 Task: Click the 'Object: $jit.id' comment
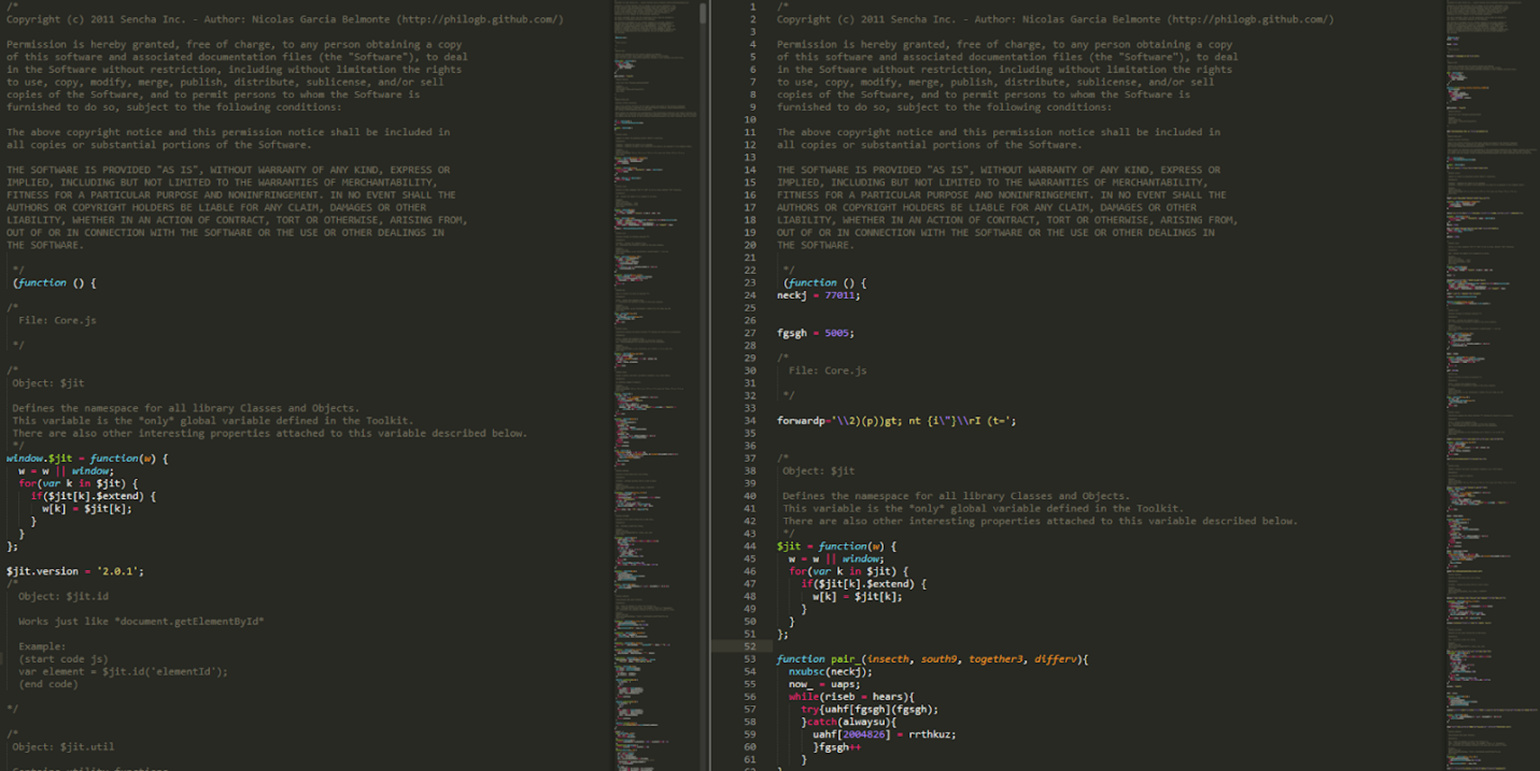click(62, 596)
